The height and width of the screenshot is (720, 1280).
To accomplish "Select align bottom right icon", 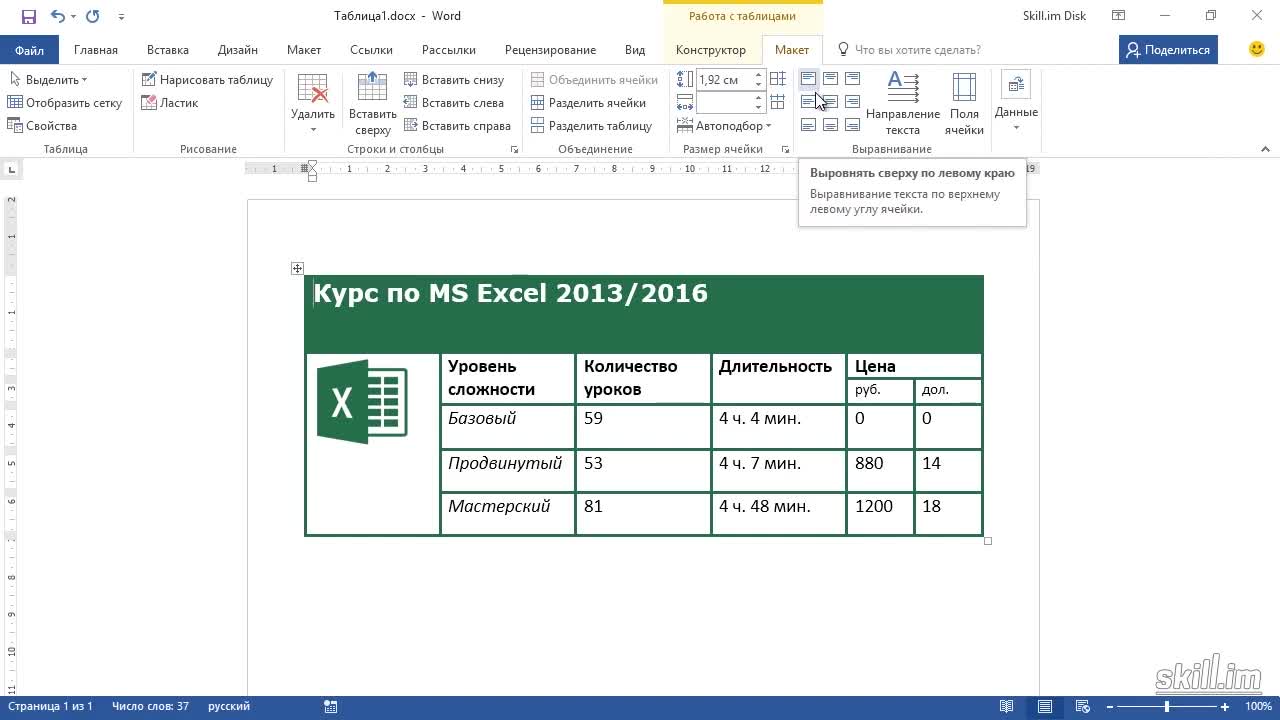I will pyautogui.click(x=852, y=125).
